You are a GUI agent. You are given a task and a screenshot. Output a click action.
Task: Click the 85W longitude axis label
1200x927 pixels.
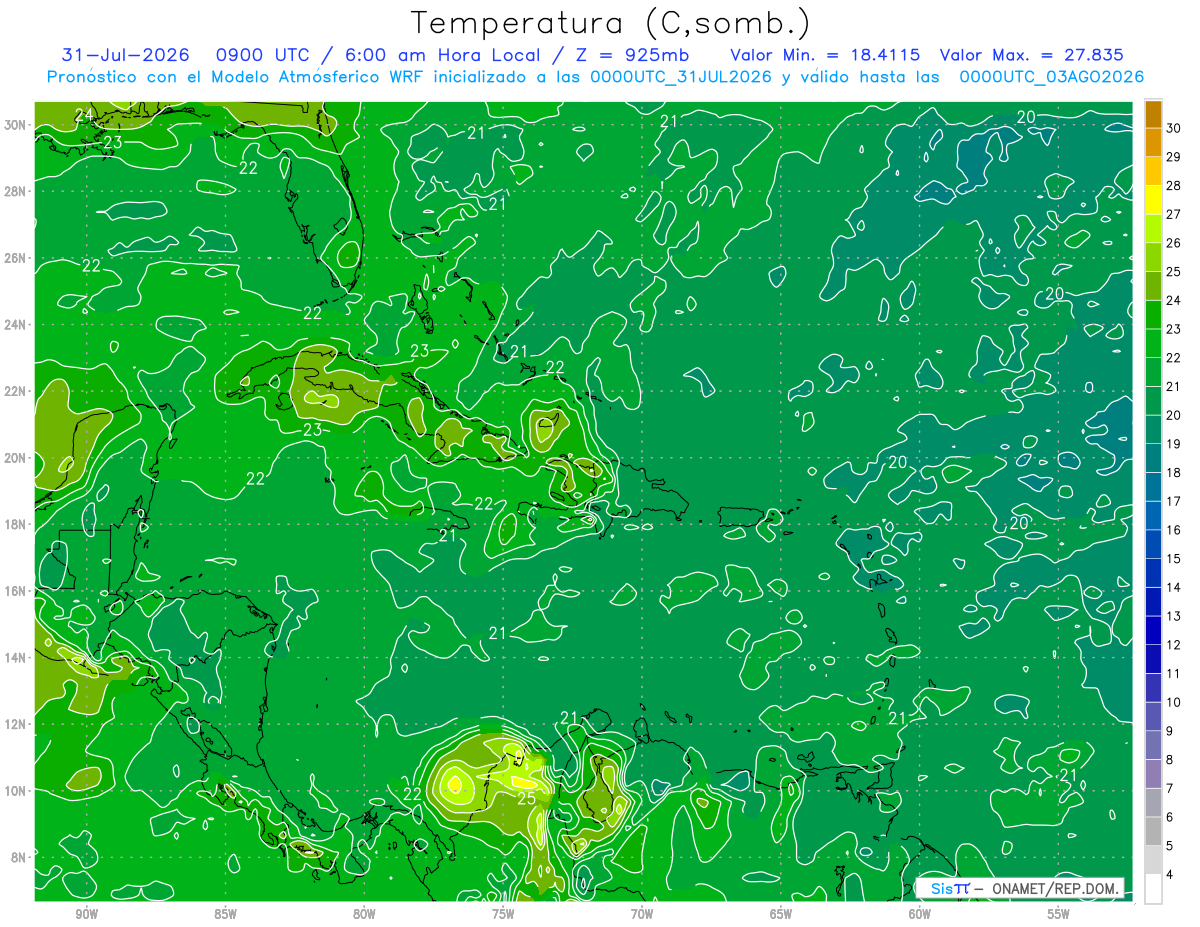point(225,914)
